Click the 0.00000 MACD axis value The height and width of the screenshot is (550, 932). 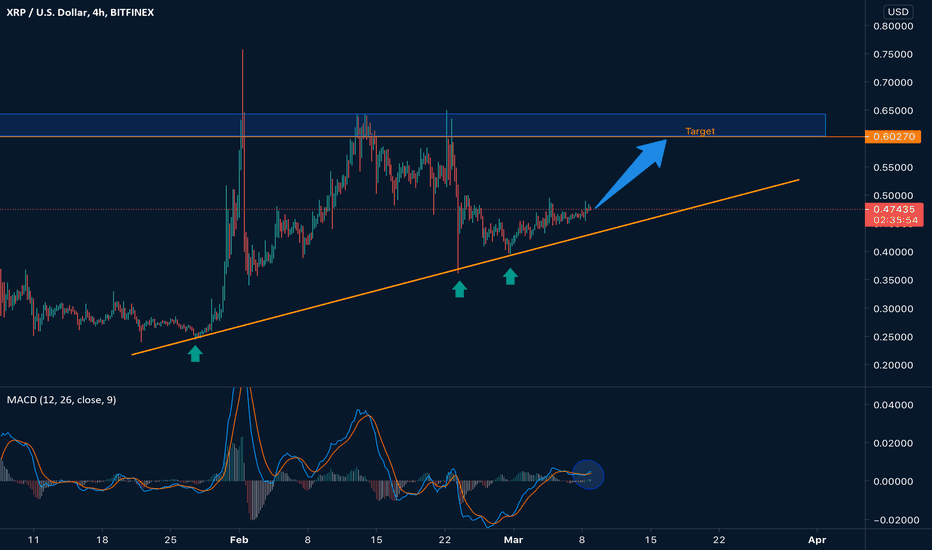tap(893, 481)
